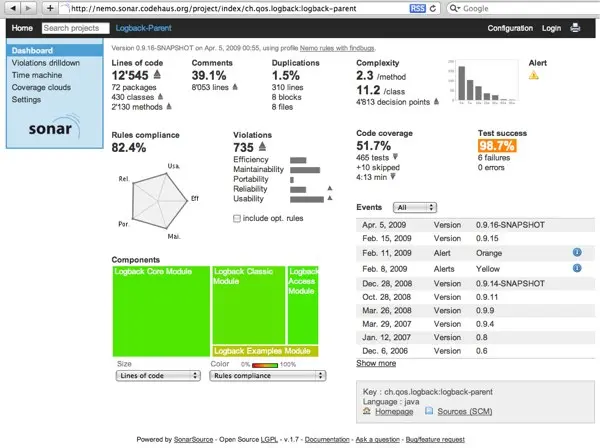
Task: Open Bug/feature request footer link
Action: tap(435, 439)
